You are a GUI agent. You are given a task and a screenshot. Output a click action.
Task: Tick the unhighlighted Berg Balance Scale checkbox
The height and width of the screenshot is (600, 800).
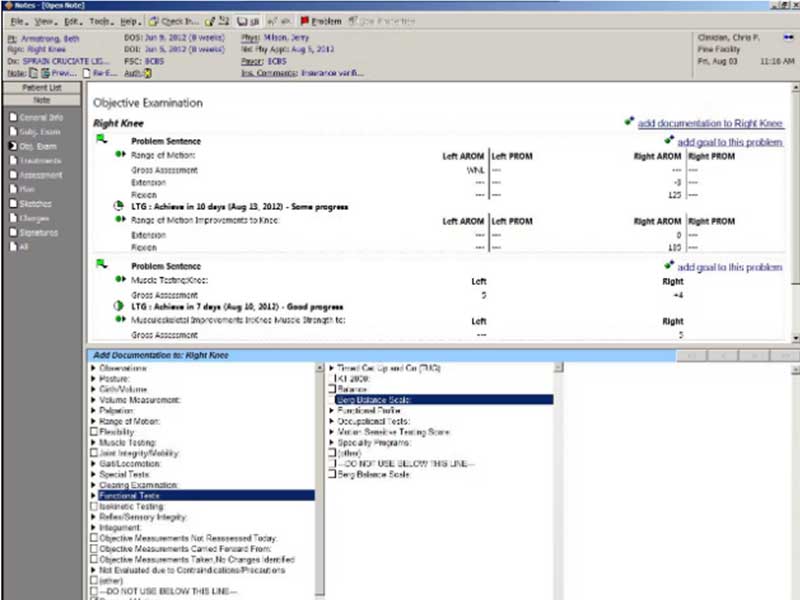(x=332, y=474)
